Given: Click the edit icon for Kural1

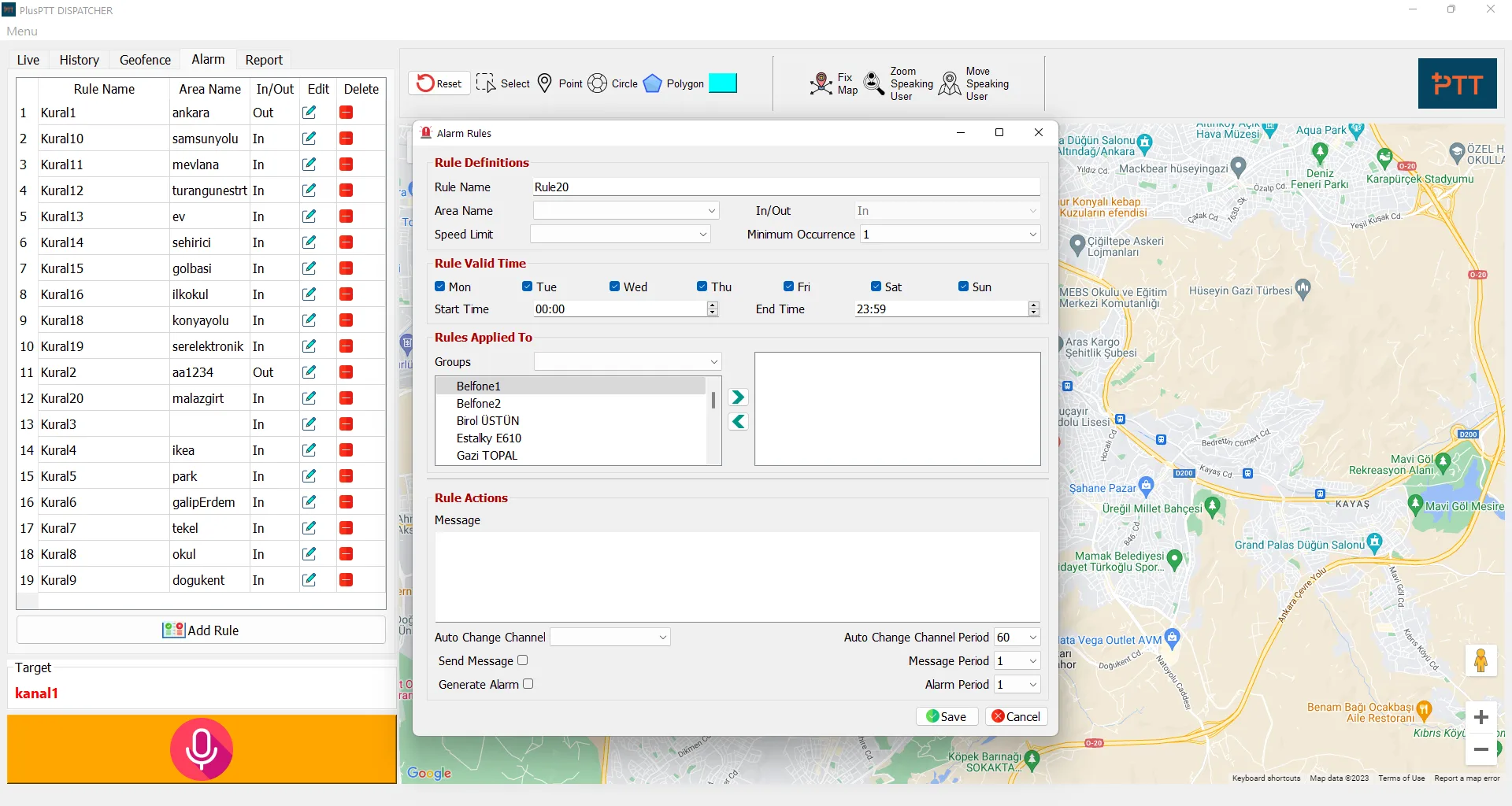Looking at the screenshot, I should point(309,113).
